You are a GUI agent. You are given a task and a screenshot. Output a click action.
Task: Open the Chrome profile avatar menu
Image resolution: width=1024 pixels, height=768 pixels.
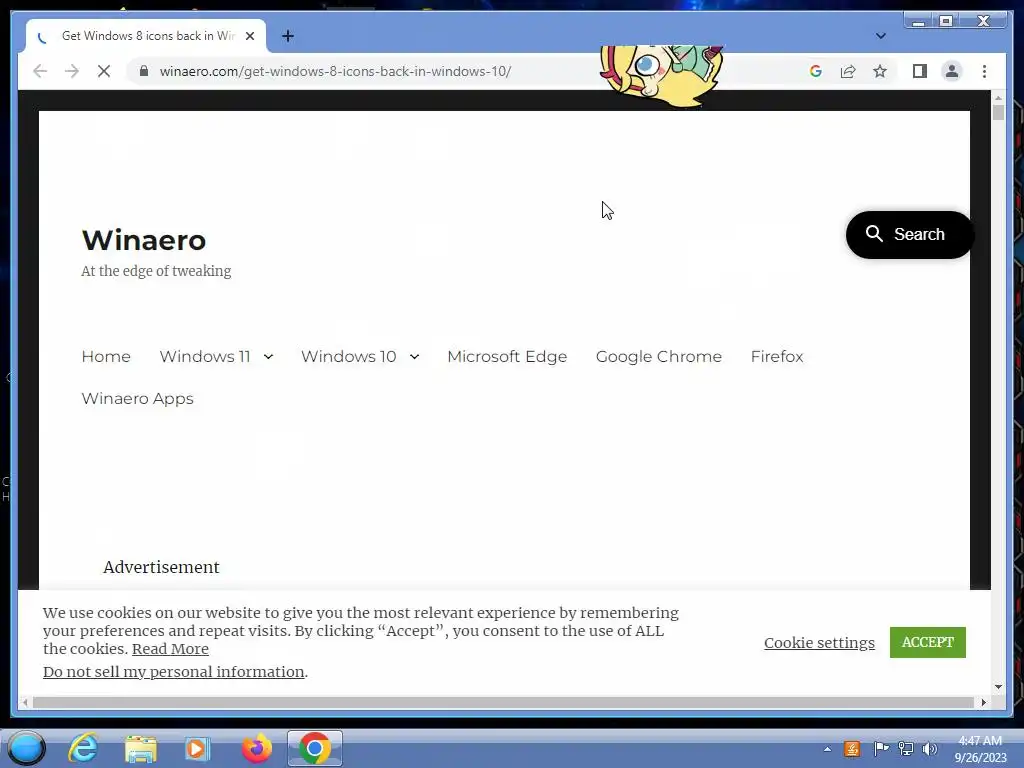coord(952,71)
